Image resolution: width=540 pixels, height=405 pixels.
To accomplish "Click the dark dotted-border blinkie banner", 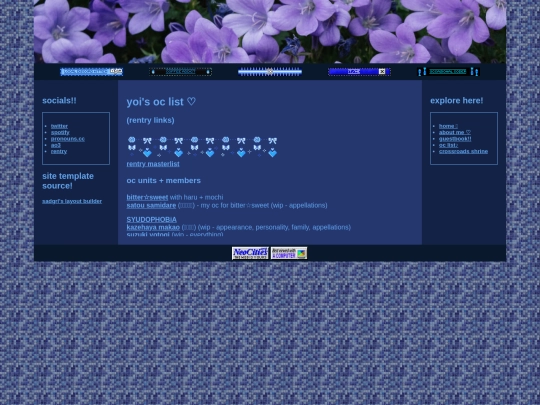I will coord(180,72).
